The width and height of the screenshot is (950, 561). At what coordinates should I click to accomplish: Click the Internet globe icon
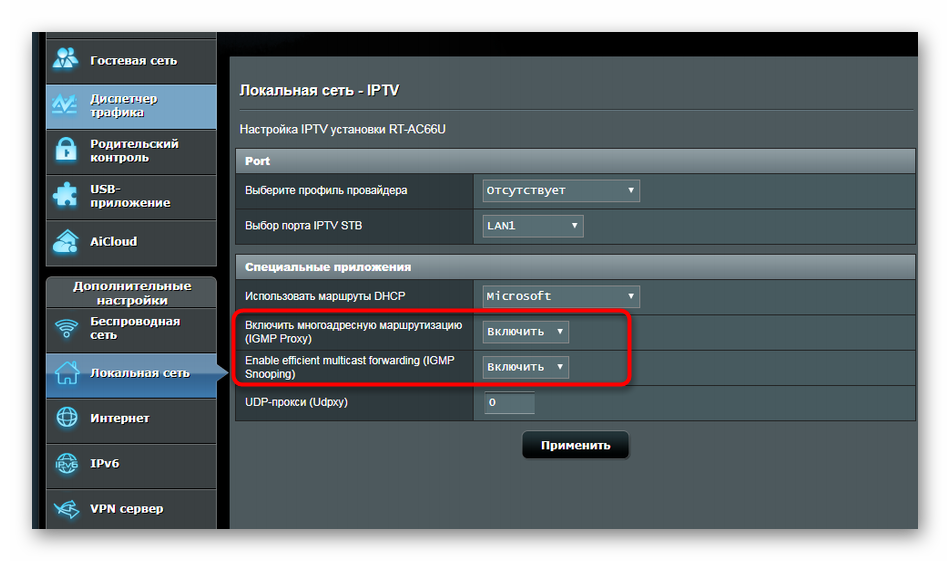coord(67,418)
